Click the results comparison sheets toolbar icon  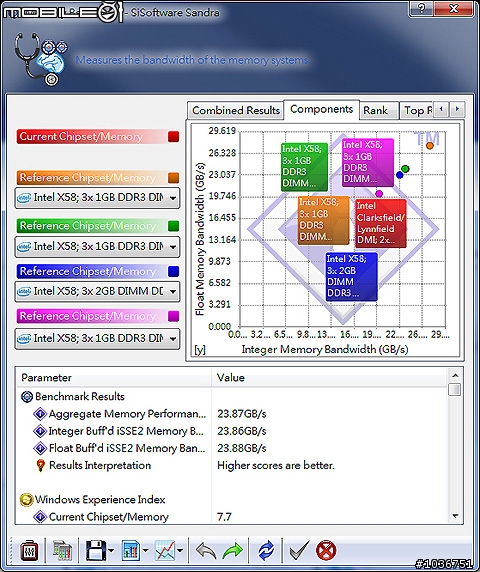pyautogui.click(x=62, y=551)
